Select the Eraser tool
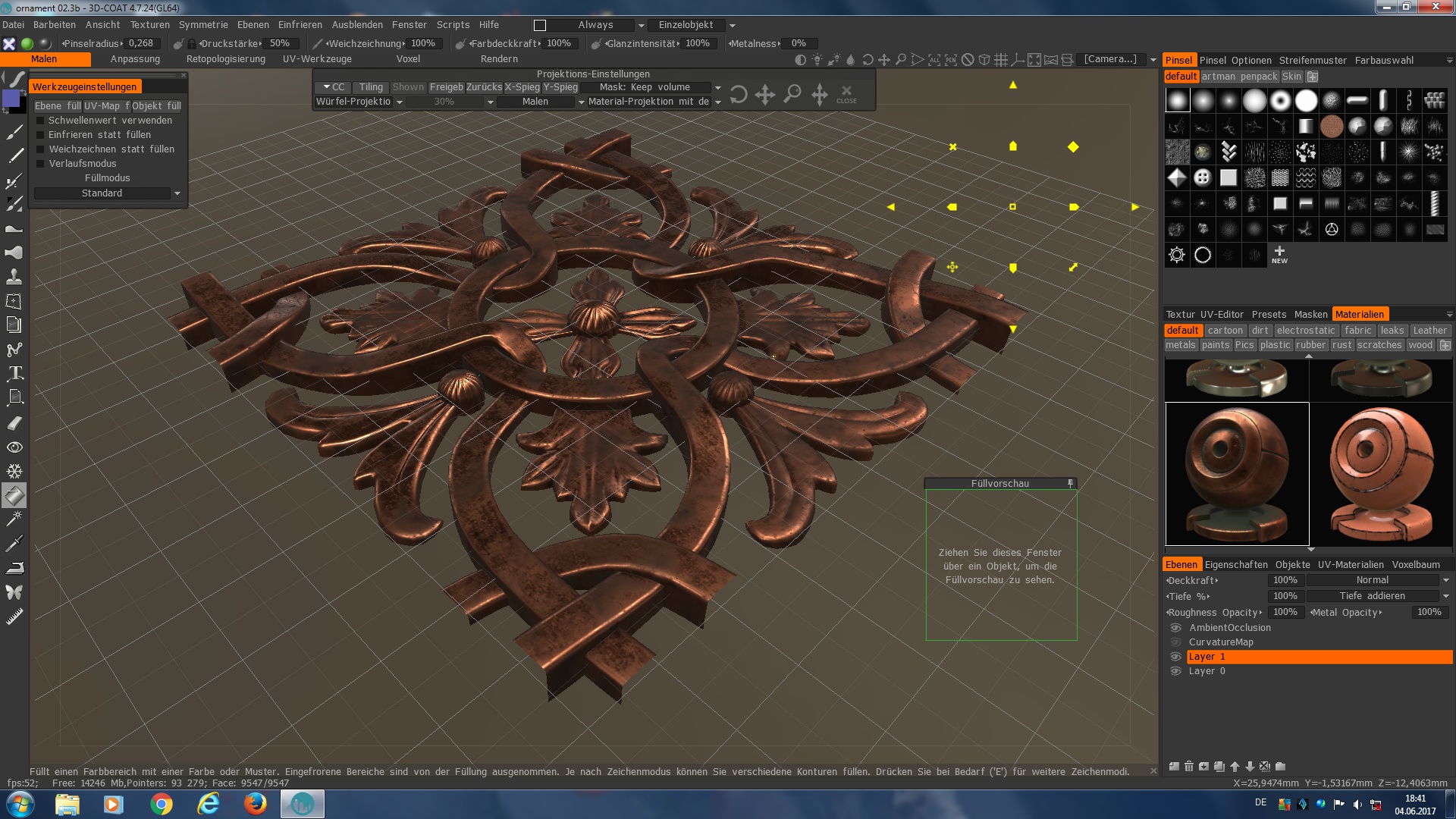 [14, 422]
